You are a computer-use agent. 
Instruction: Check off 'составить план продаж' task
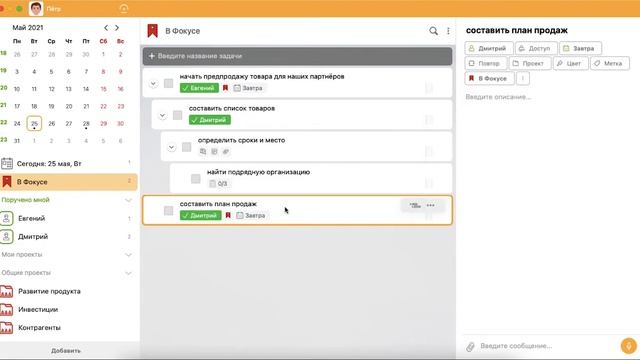pos(169,211)
